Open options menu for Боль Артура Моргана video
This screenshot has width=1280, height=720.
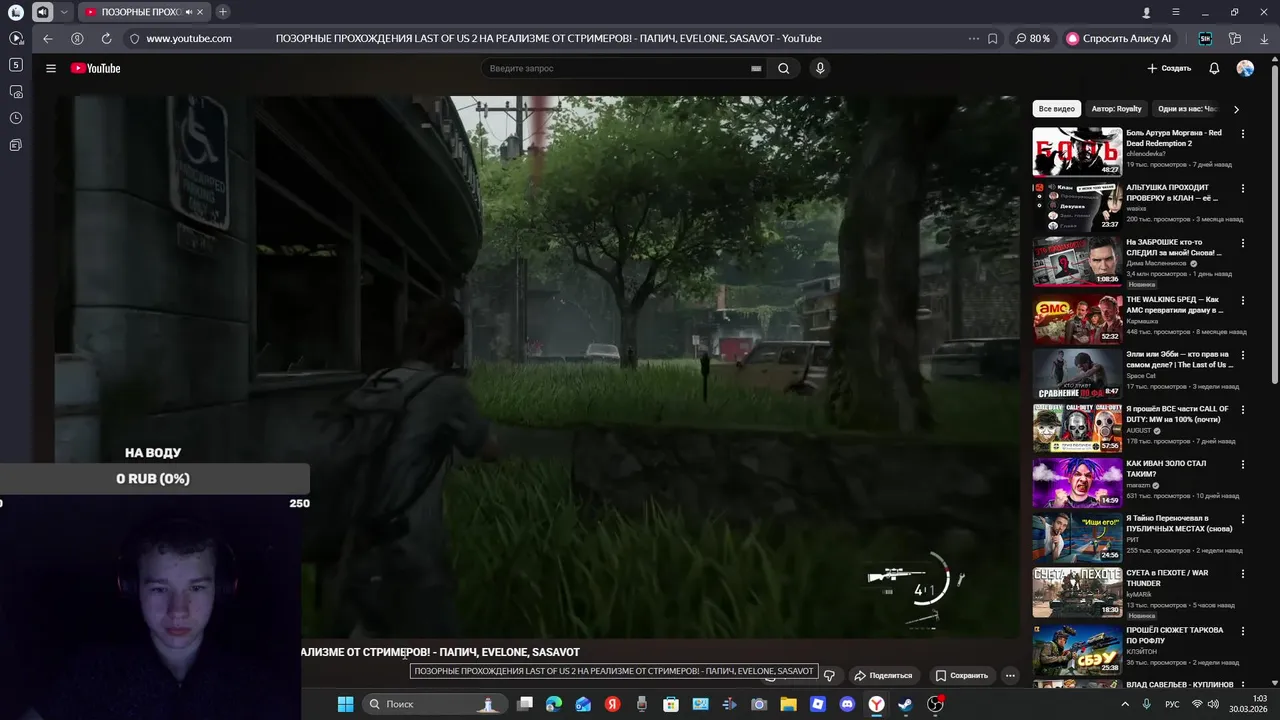click(x=1243, y=134)
